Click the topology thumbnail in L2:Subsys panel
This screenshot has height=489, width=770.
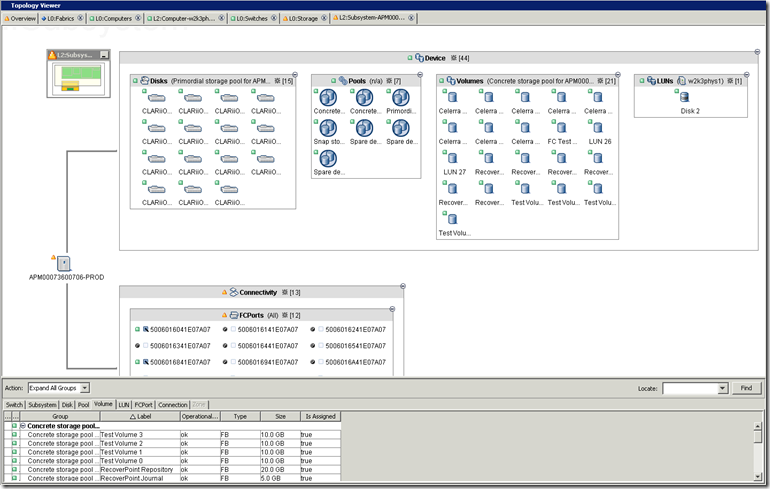point(79,79)
